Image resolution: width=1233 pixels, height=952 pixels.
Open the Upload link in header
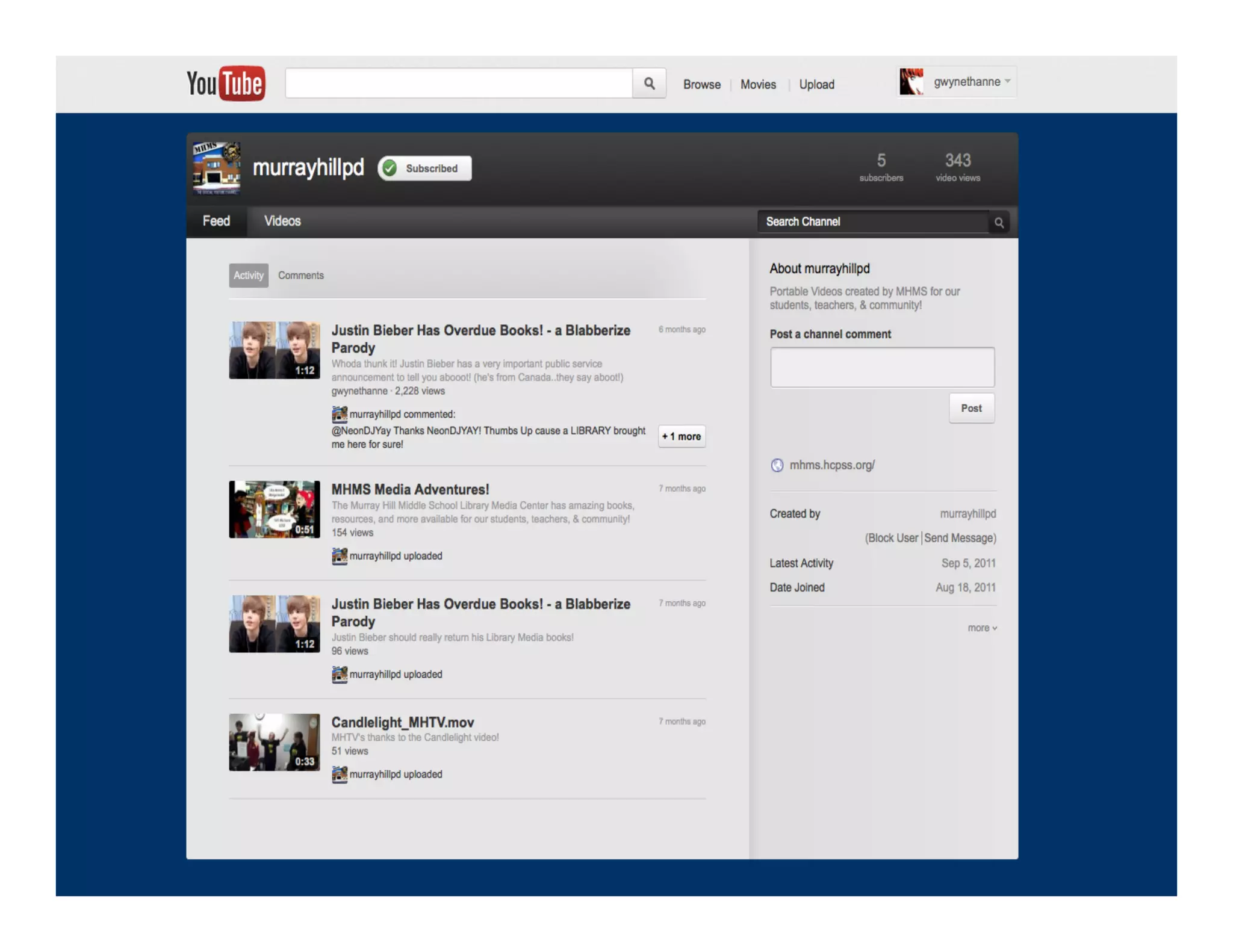click(816, 84)
